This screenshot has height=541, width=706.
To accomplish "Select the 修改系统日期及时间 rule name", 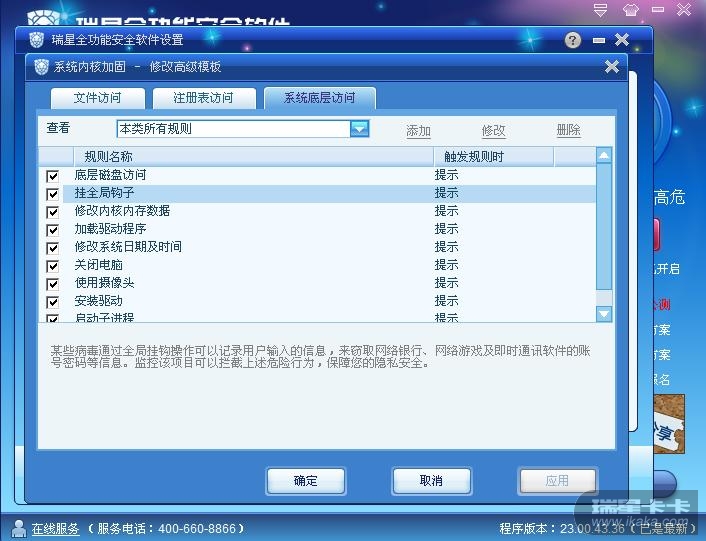I will point(128,247).
